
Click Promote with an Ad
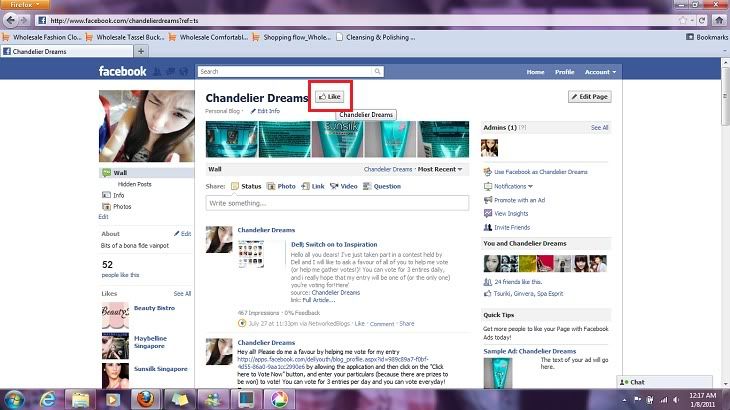pyautogui.click(x=519, y=200)
